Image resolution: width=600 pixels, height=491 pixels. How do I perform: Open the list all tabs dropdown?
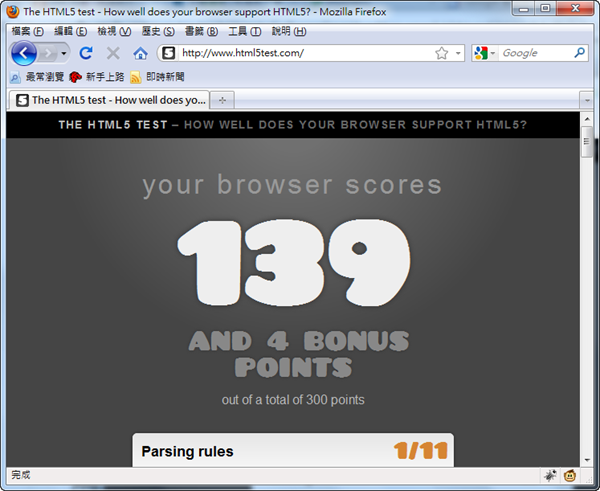585,100
